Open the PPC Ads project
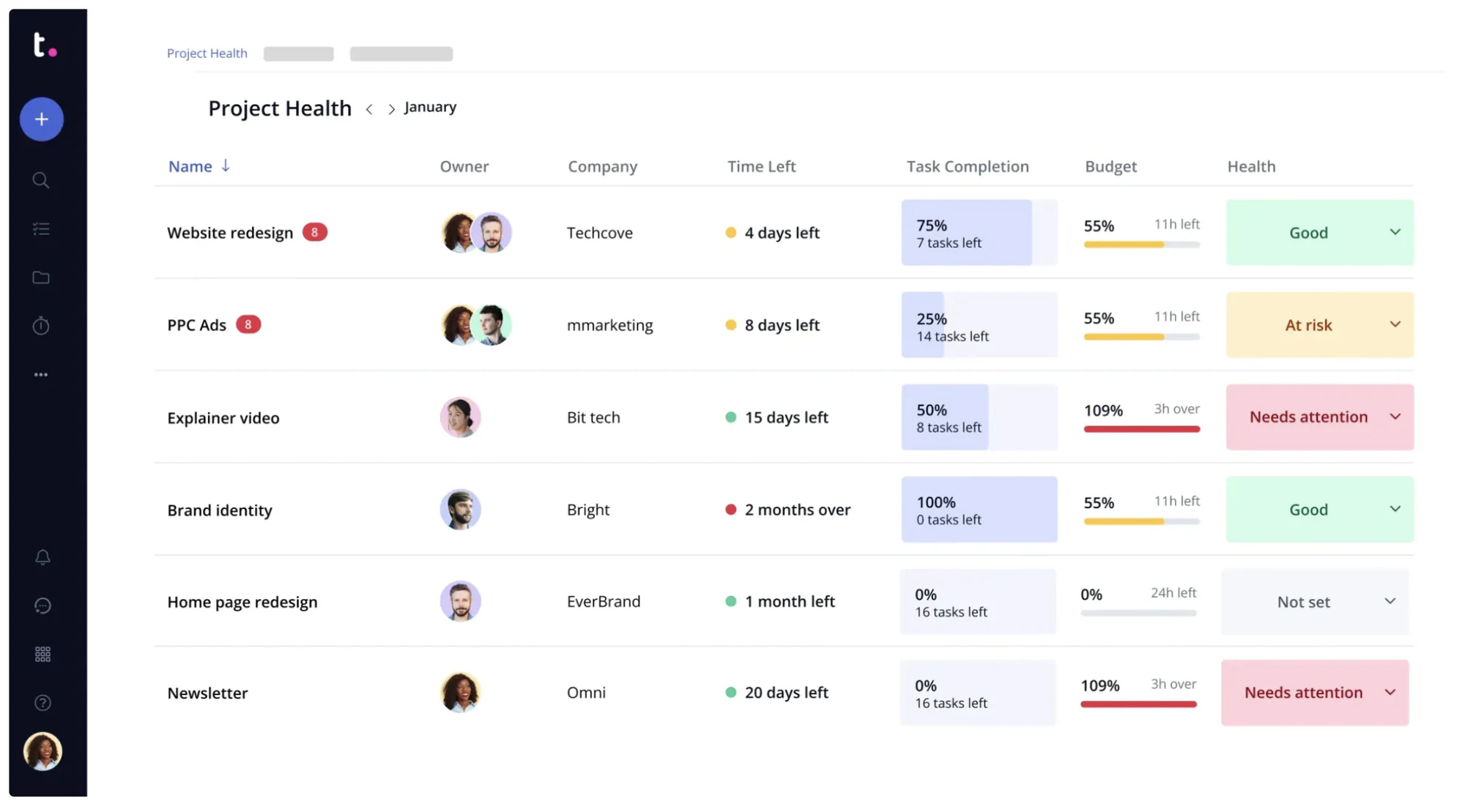The height and width of the screenshot is (812, 1465). (x=197, y=325)
